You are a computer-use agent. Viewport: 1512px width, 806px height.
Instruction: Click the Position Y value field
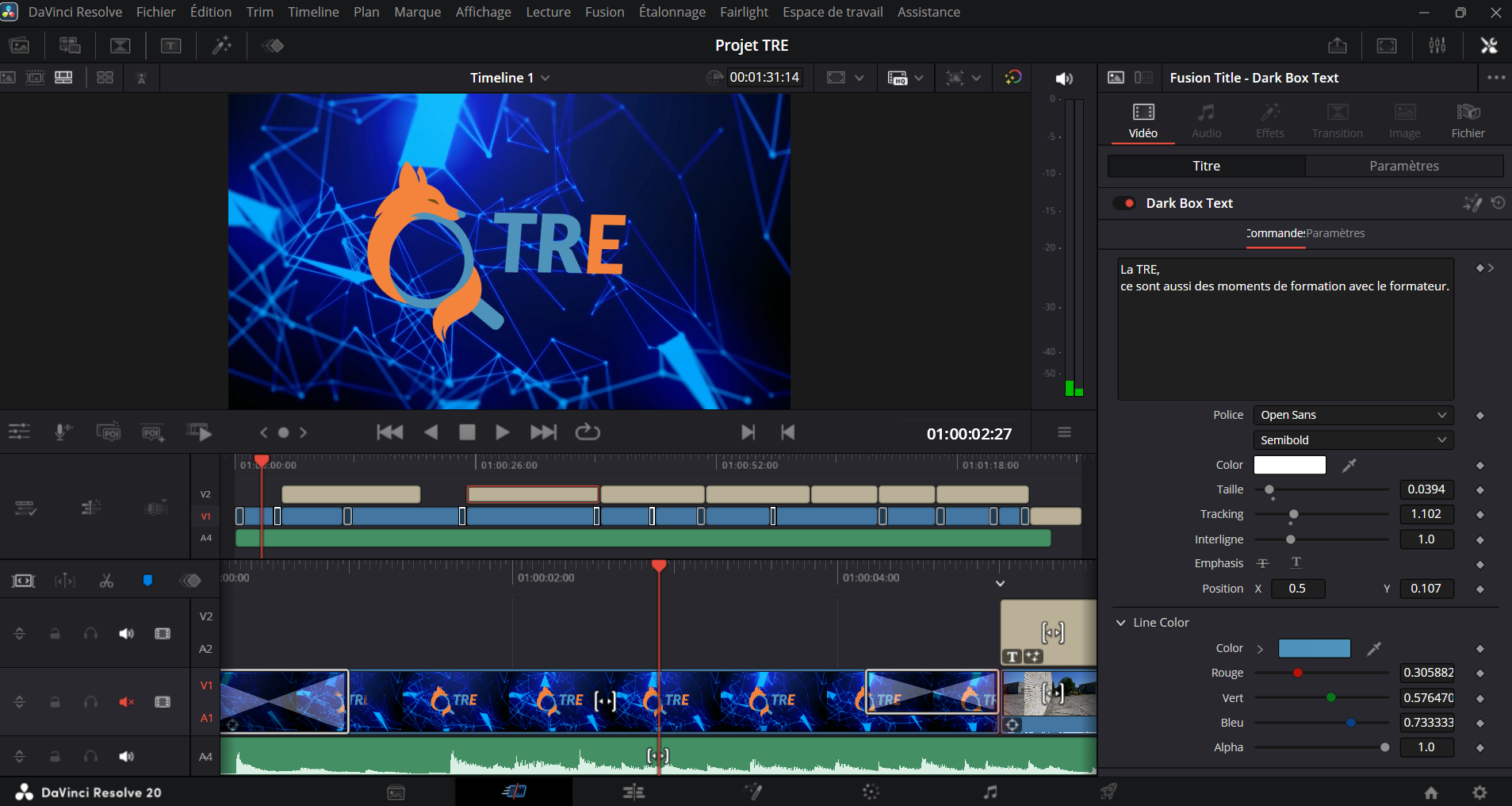point(1426,589)
